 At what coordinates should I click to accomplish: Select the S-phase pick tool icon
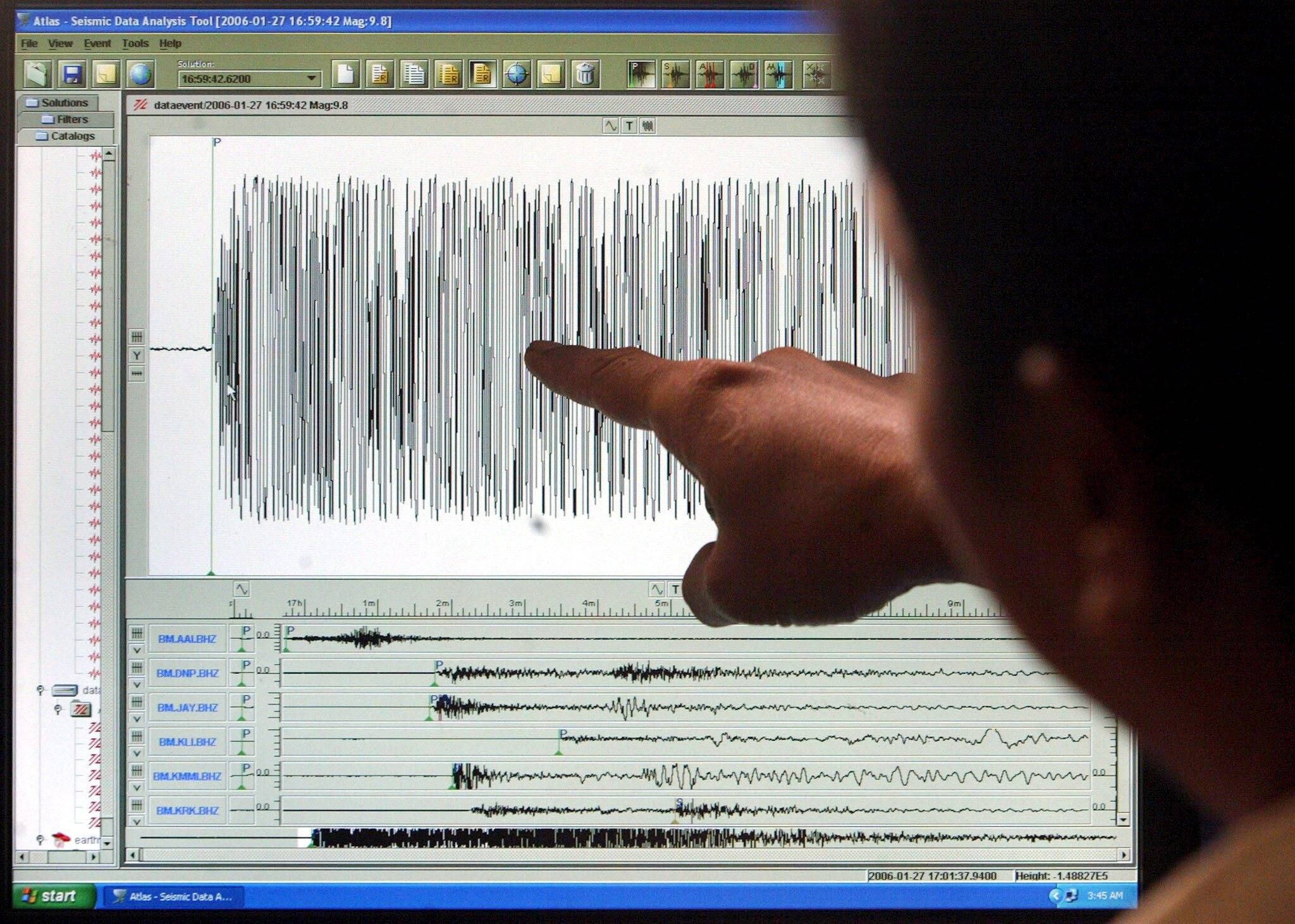coord(675,75)
